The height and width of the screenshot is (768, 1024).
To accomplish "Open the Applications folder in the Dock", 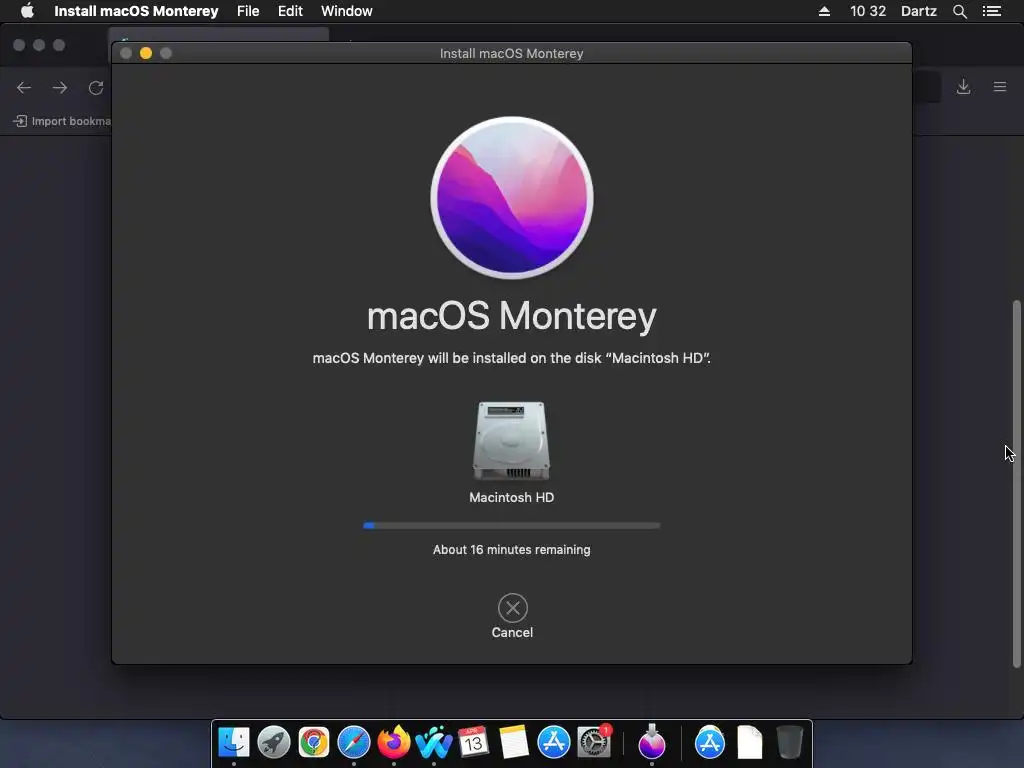I will 710,743.
